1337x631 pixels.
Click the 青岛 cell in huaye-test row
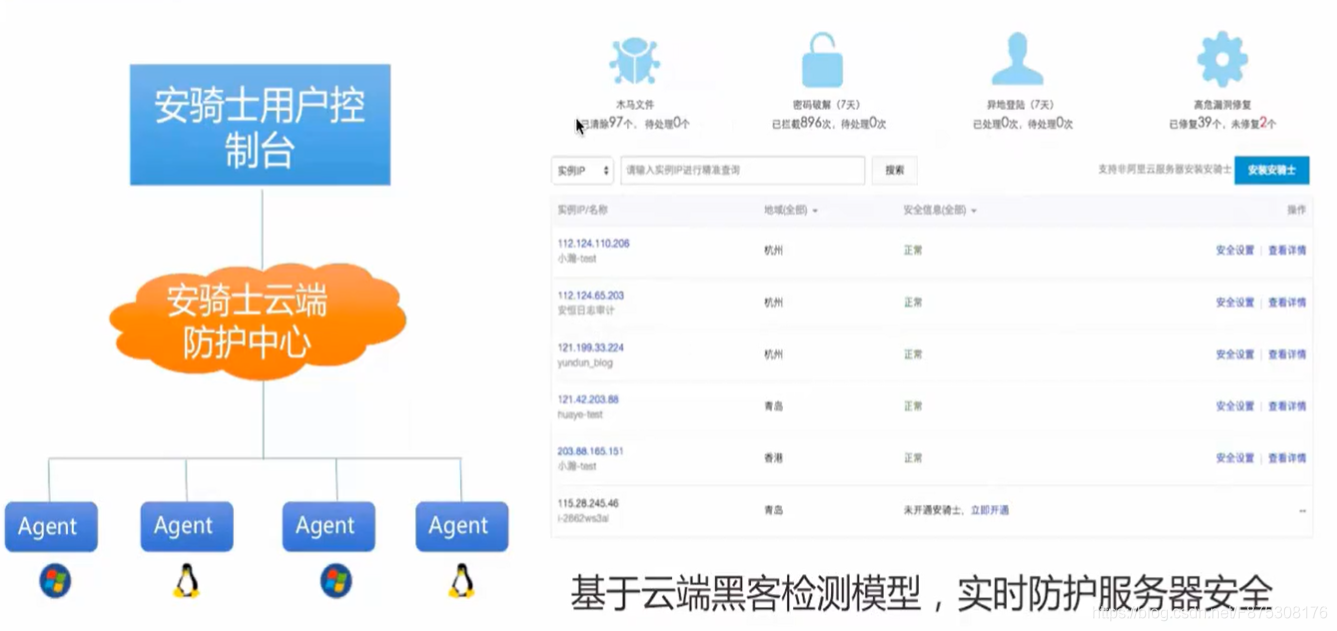[773, 407]
